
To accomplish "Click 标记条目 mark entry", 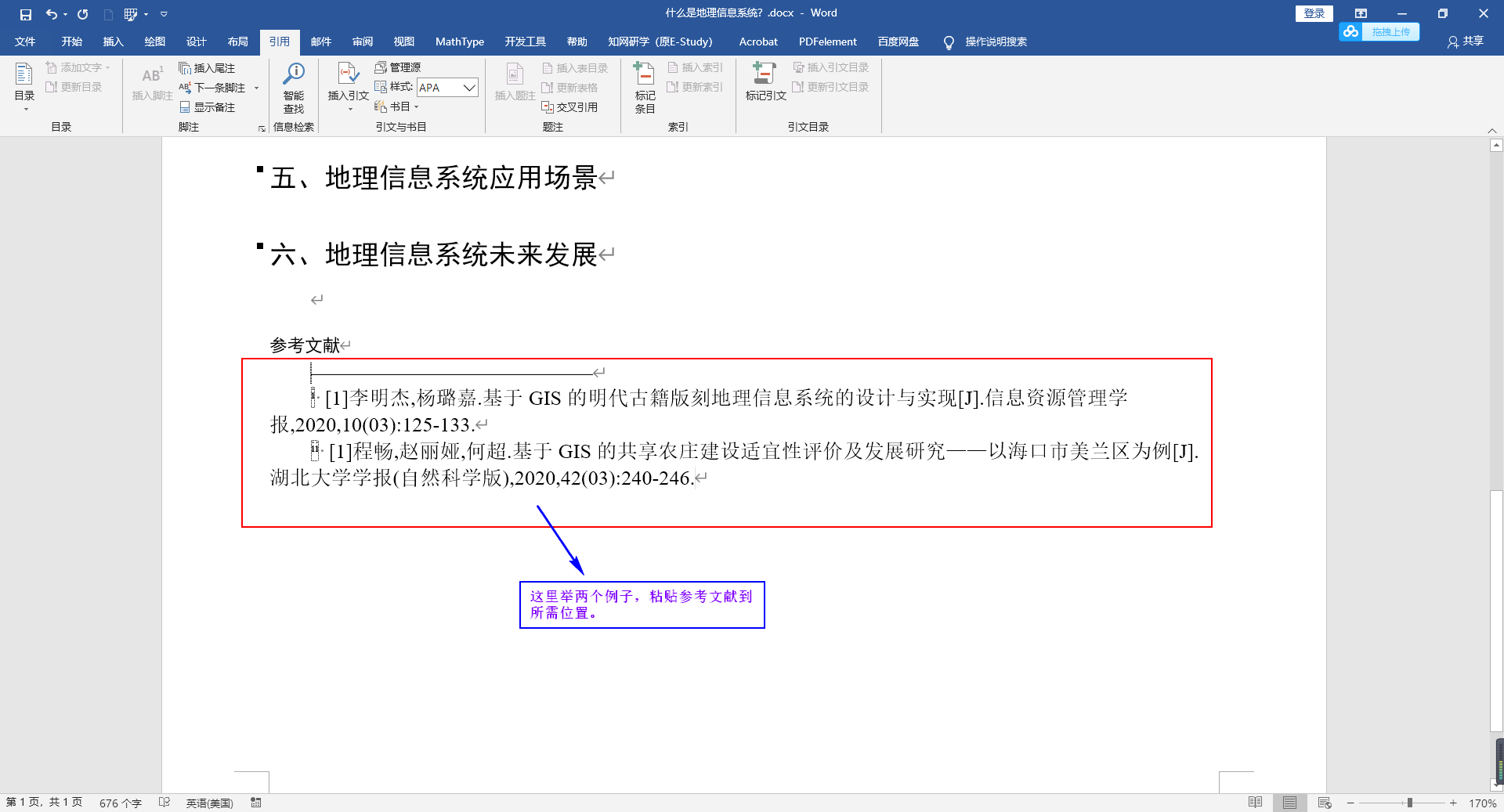I will (645, 88).
